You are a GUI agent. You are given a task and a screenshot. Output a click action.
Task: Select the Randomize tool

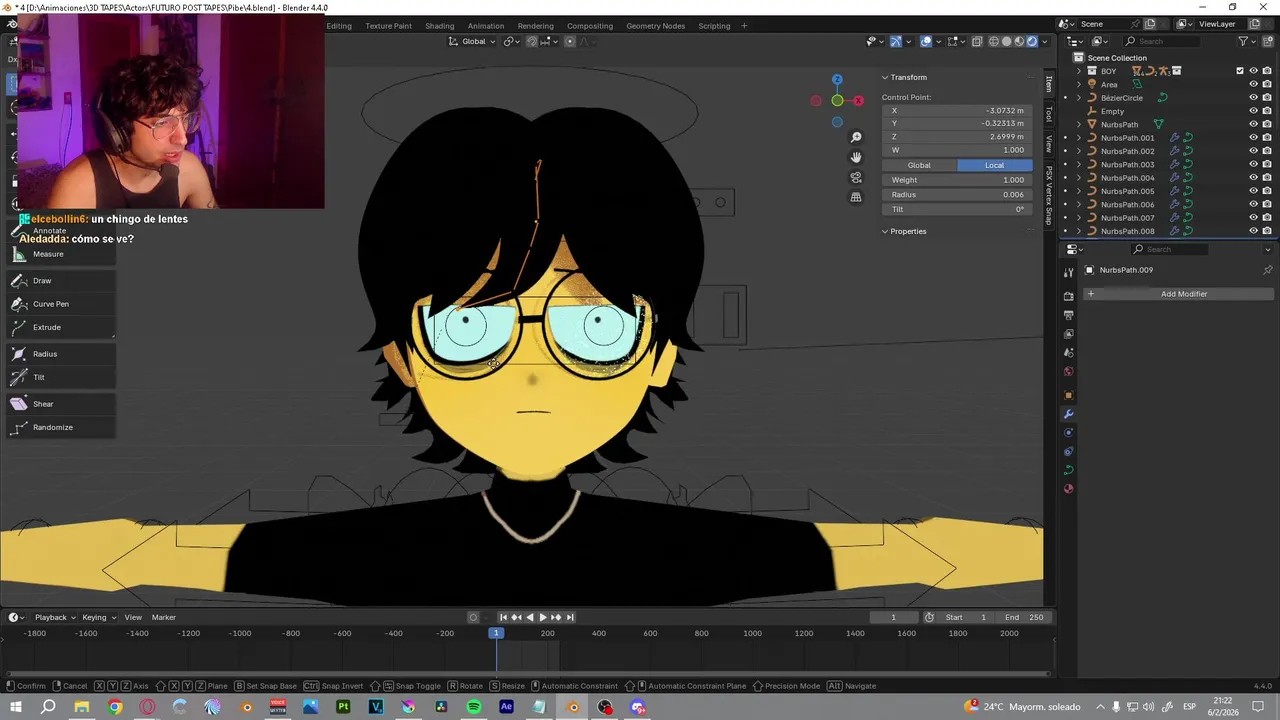pos(60,427)
